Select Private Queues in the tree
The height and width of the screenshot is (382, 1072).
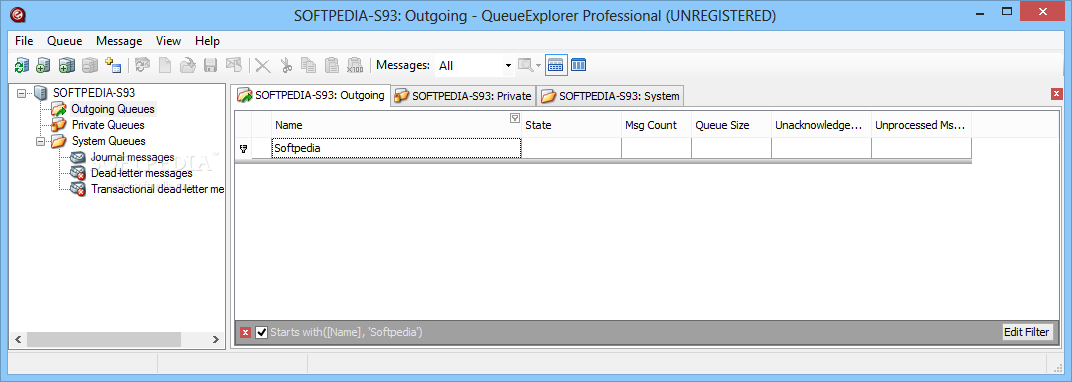[108, 125]
